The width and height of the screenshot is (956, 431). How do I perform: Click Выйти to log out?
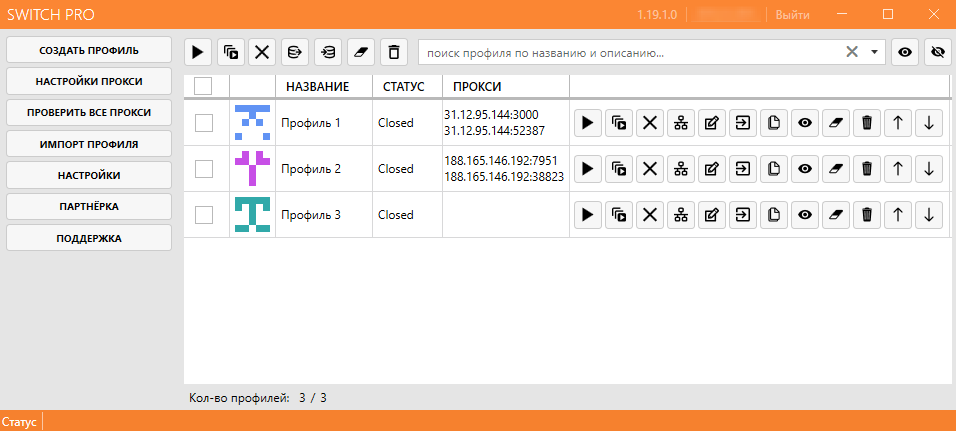coord(793,15)
